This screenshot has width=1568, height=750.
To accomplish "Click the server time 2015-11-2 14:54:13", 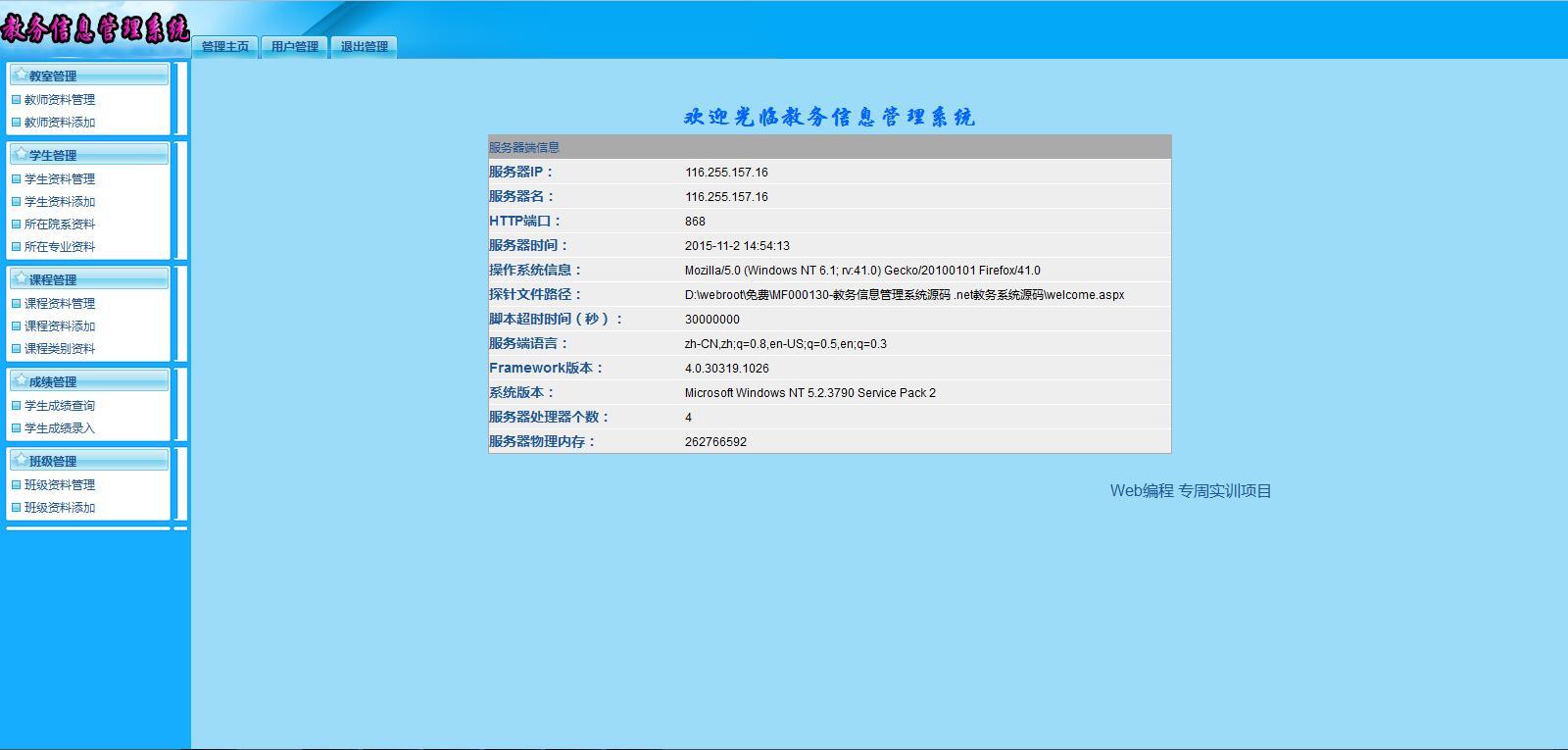I will click(737, 246).
